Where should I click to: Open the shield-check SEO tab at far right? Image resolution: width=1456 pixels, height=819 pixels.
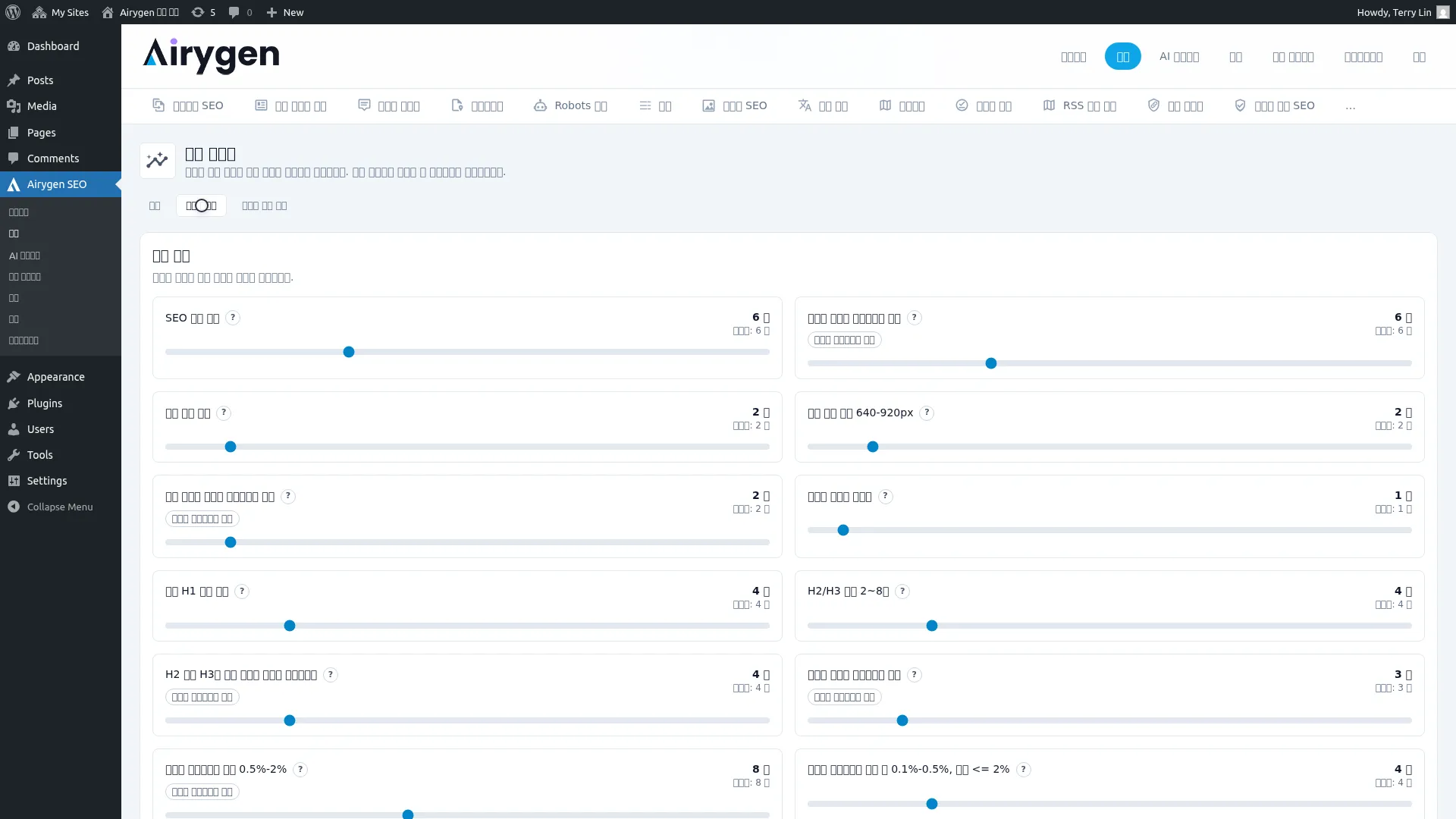click(x=1274, y=105)
